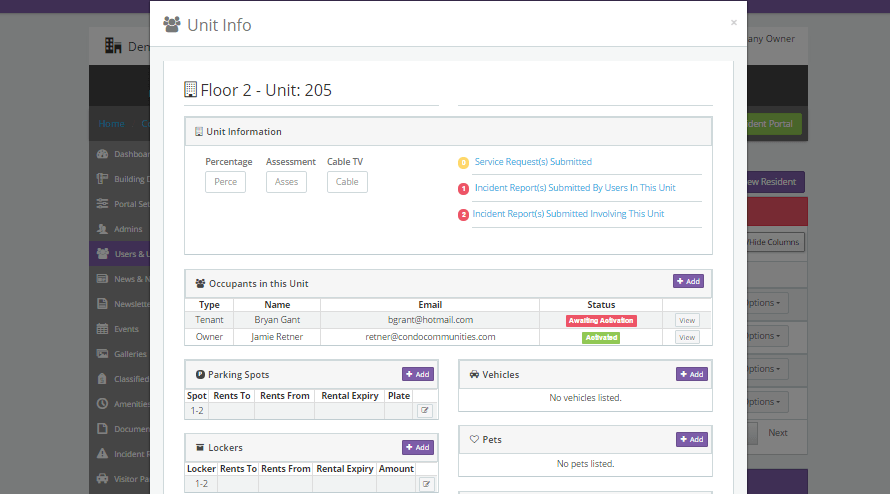Add a parking spot
The height and width of the screenshot is (494, 890).
[417, 374]
